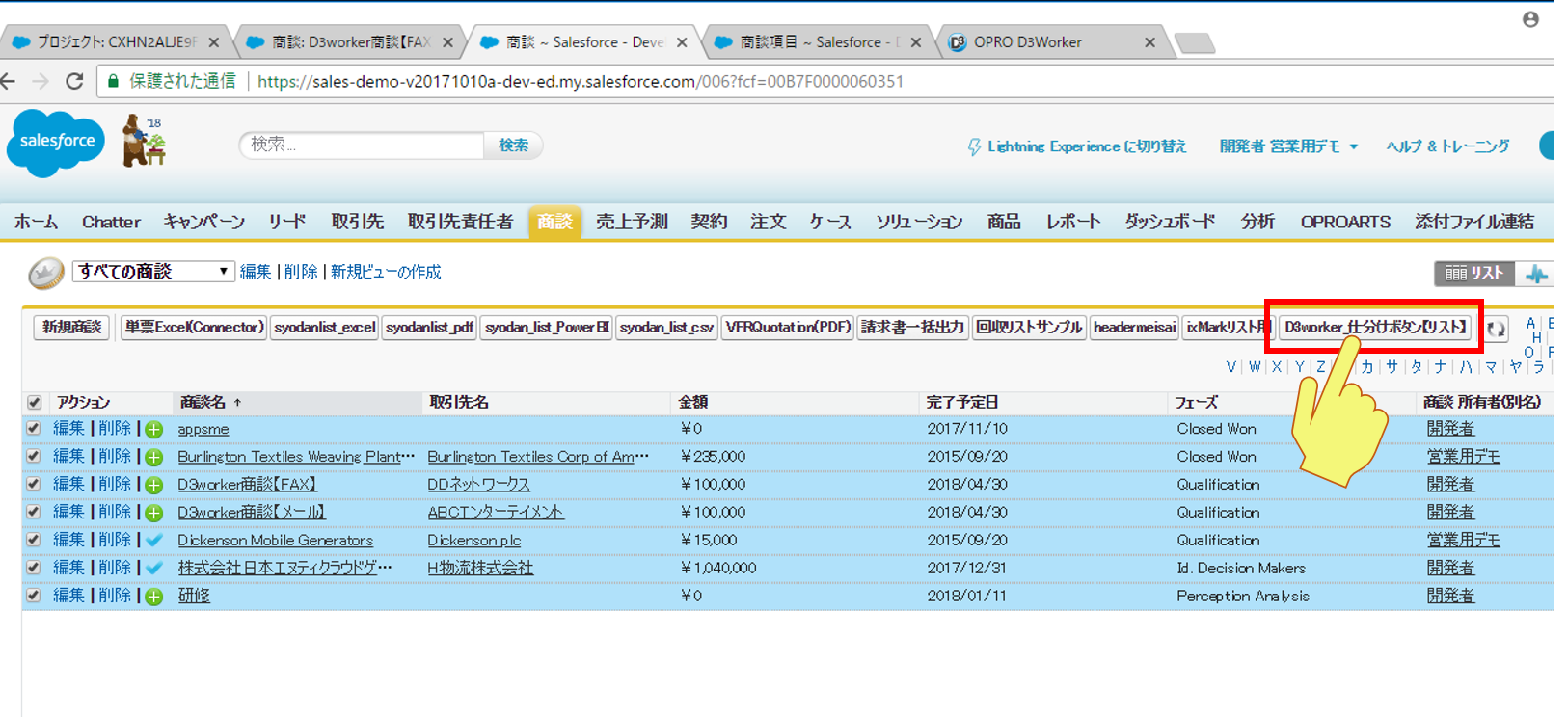Open the Dickenson plc account link
Viewport: 1568px width, 717px height.
pyautogui.click(x=473, y=541)
